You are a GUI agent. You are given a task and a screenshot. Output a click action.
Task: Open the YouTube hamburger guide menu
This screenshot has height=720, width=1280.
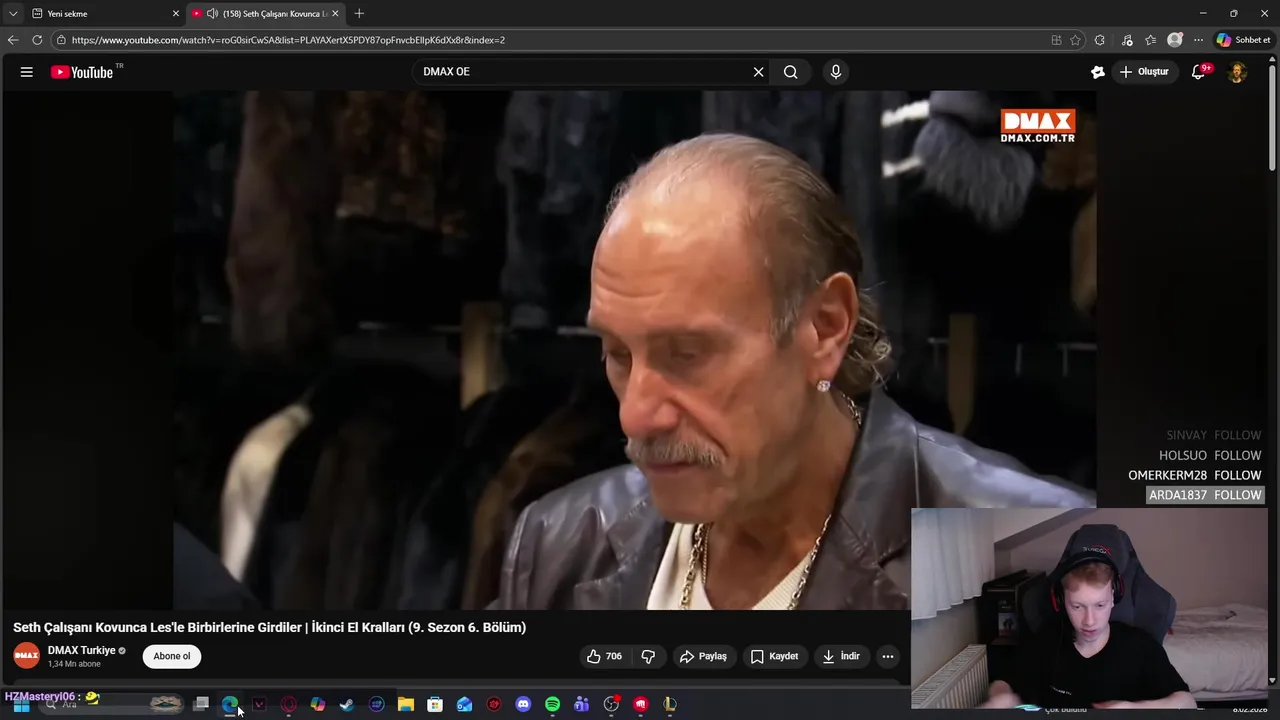coord(27,72)
